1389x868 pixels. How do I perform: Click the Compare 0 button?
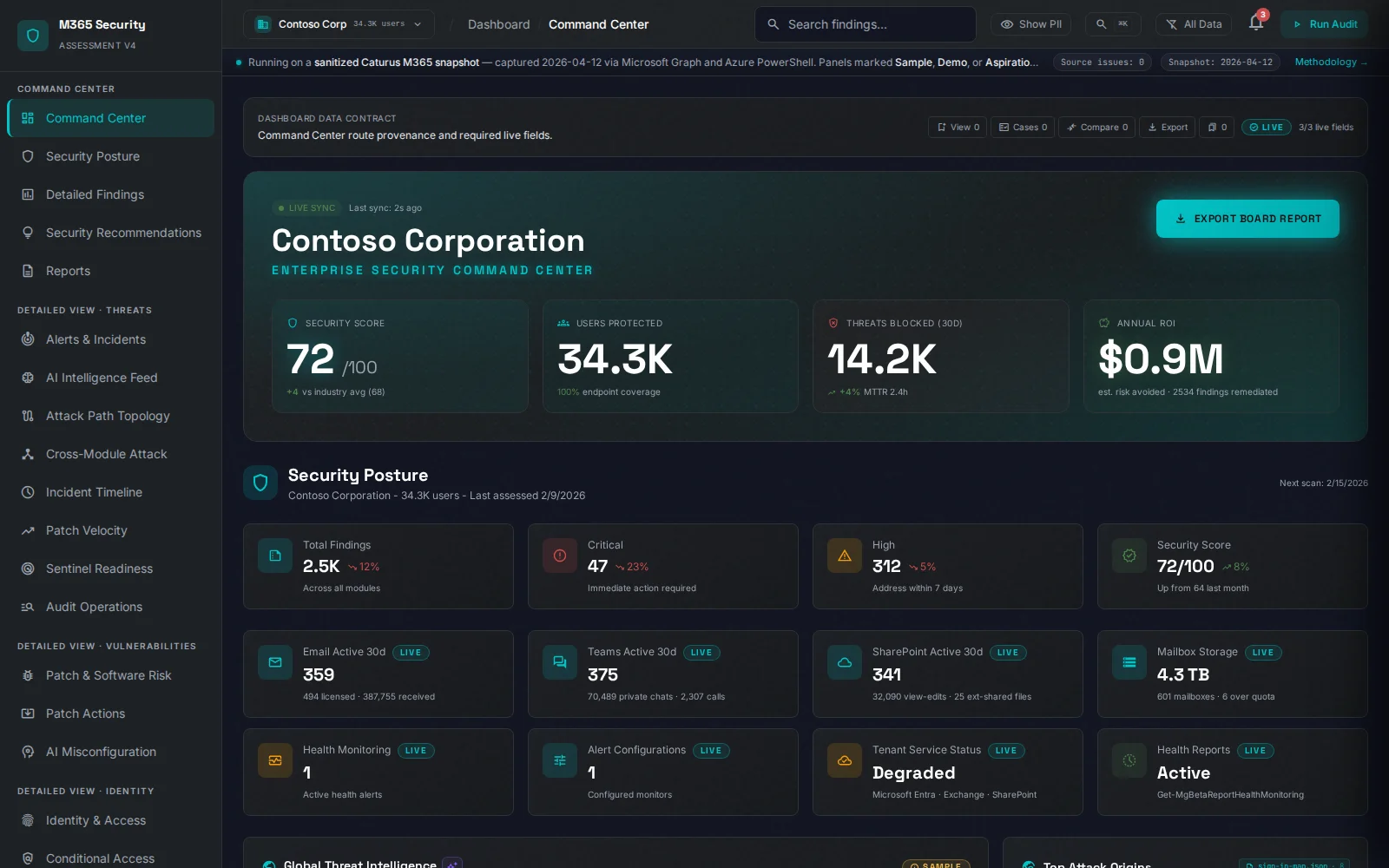(1097, 127)
